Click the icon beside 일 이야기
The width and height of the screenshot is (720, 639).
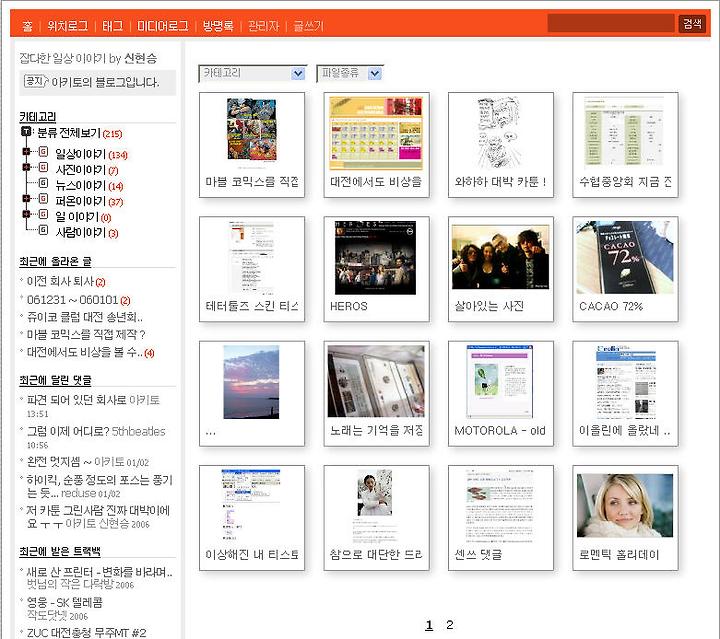(43, 214)
